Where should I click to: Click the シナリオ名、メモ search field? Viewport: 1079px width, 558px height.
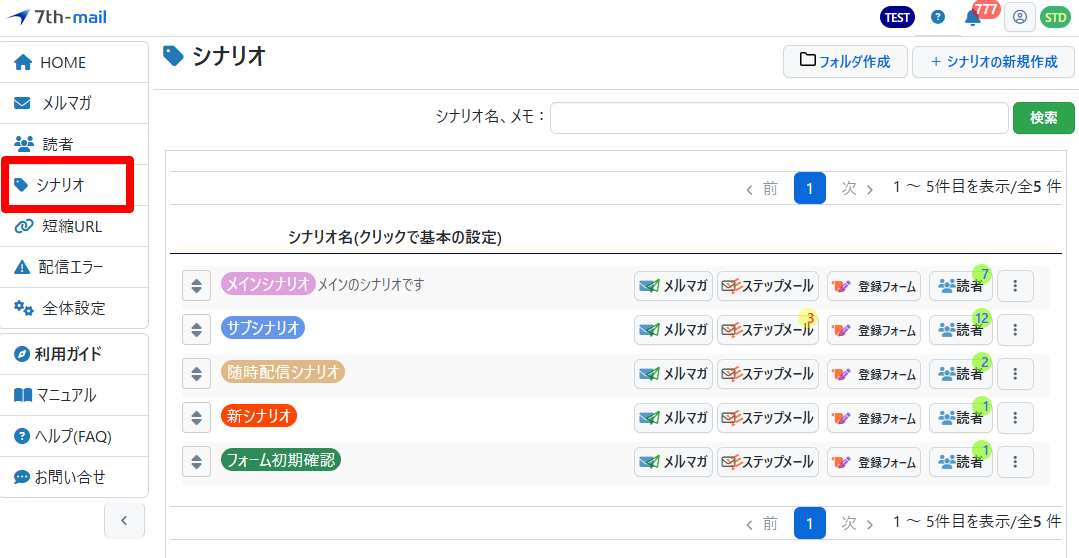[778, 117]
